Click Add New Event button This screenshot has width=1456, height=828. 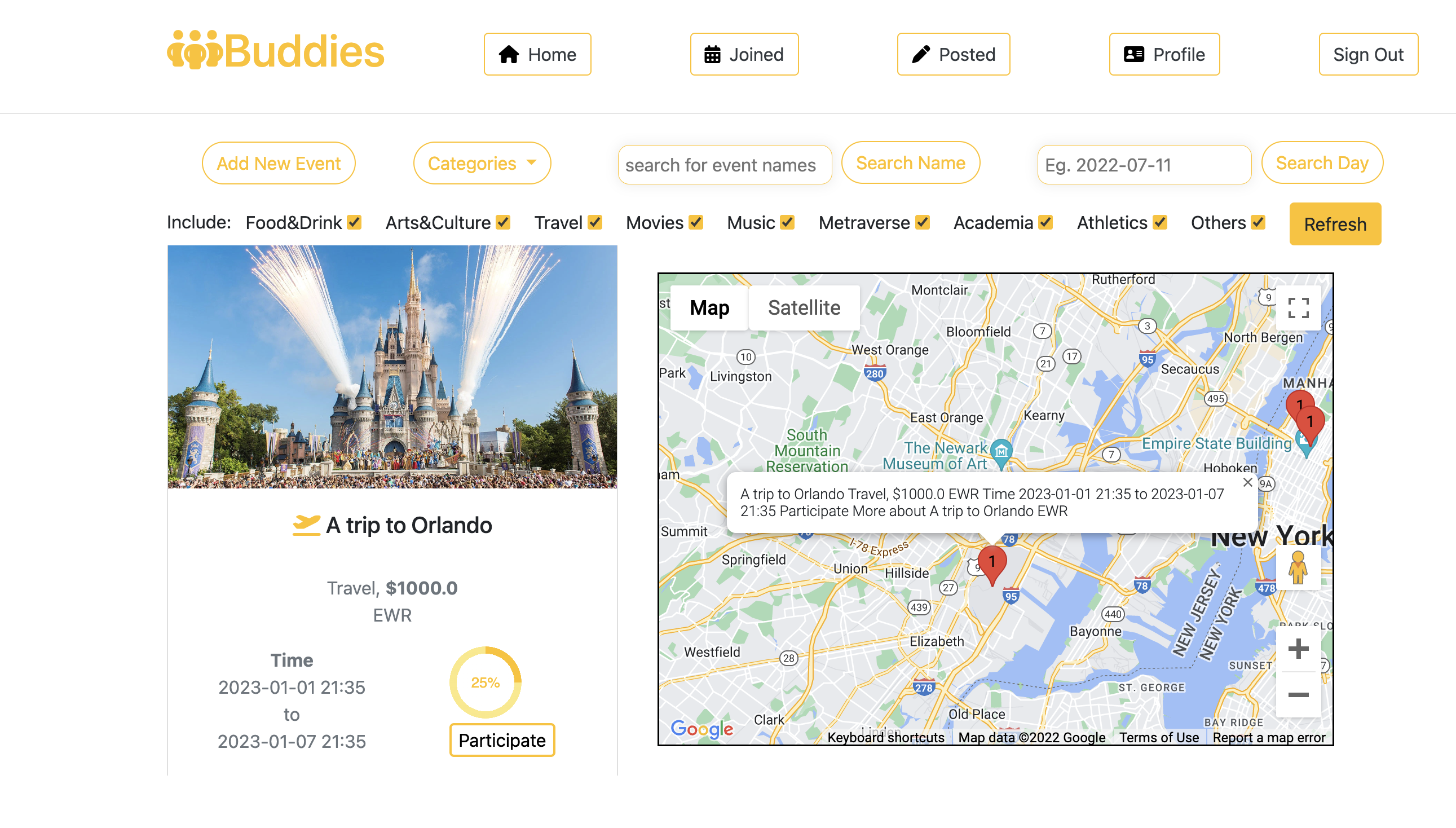pyautogui.click(x=279, y=163)
